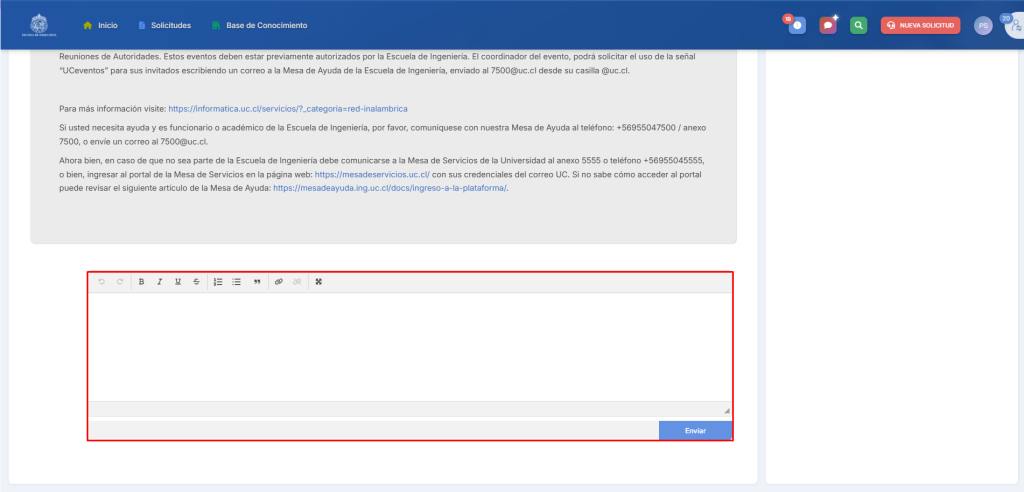
Task: Open the agent panel with badge 20
Action: (x=1013, y=25)
